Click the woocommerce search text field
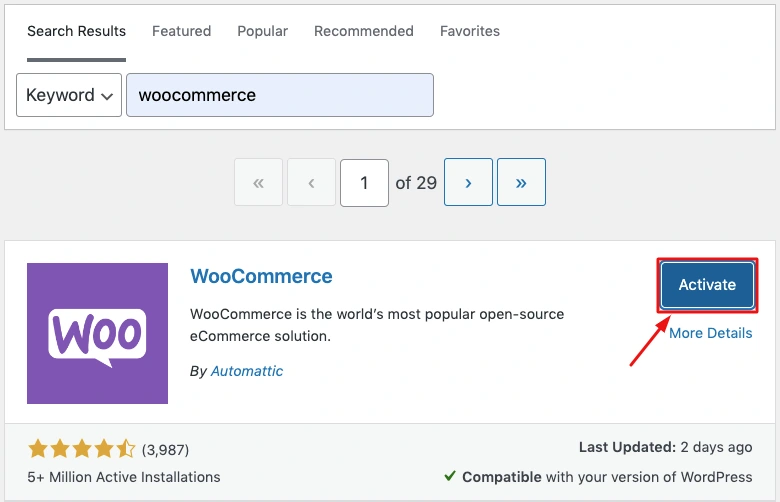 coord(280,95)
